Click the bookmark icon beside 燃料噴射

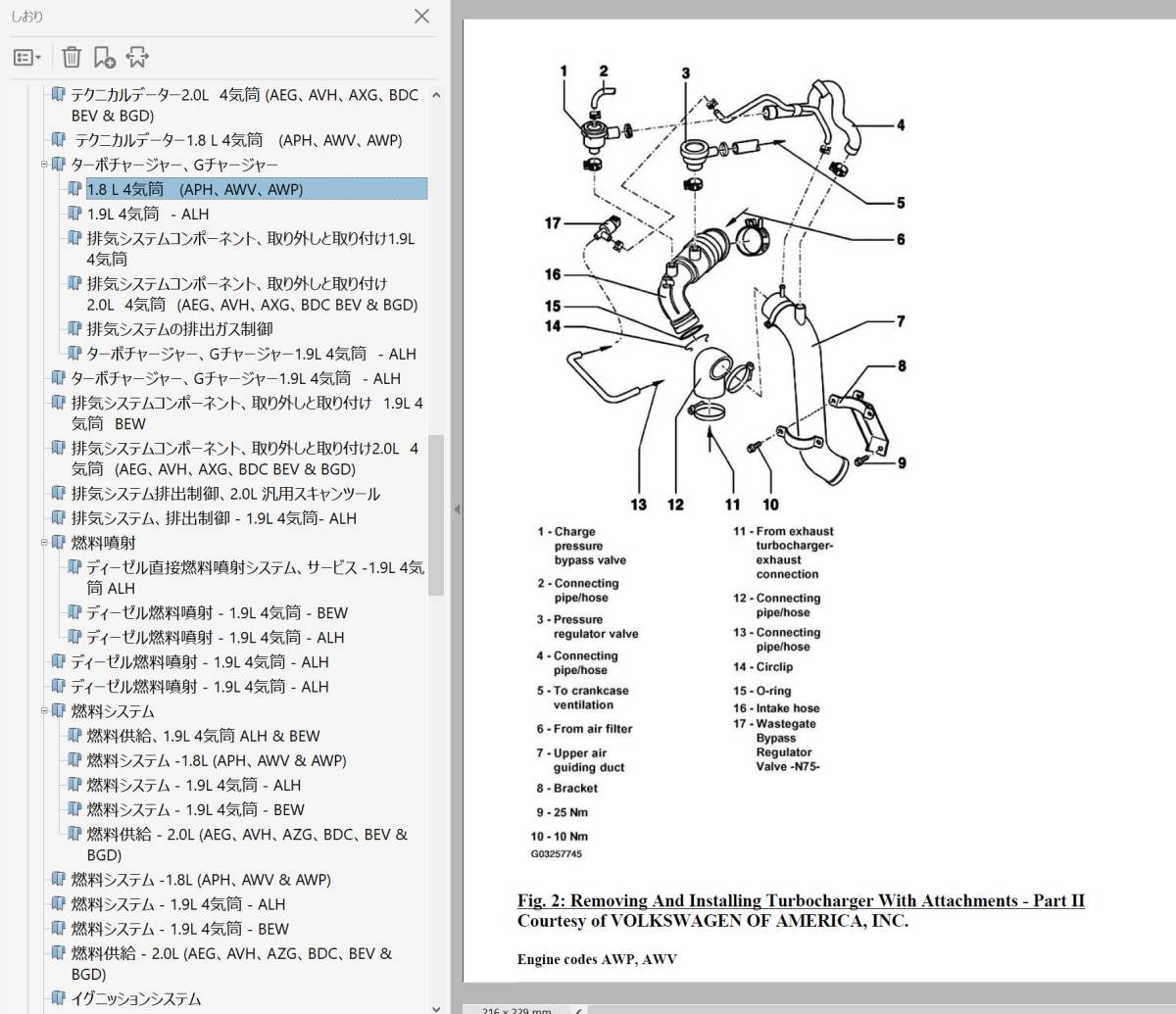click(60, 543)
